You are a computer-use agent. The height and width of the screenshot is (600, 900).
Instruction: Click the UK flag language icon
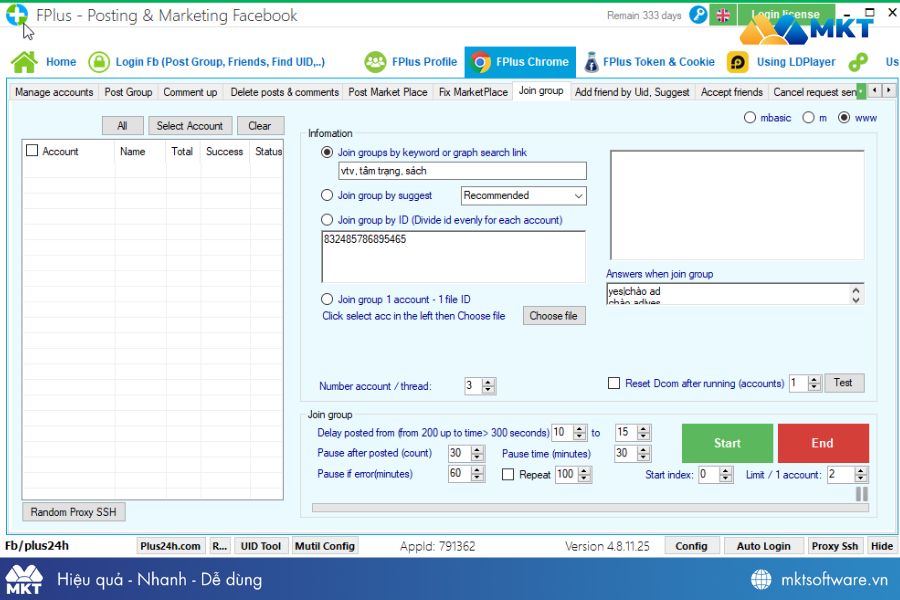coord(723,16)
